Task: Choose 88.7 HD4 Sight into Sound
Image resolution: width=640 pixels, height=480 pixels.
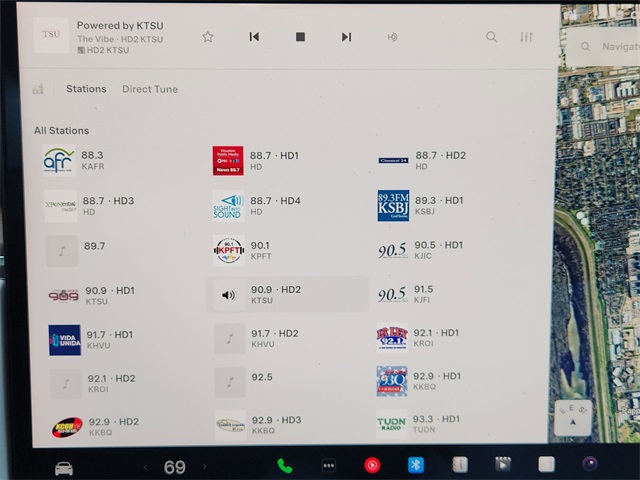Action: [x=288, y=206]
